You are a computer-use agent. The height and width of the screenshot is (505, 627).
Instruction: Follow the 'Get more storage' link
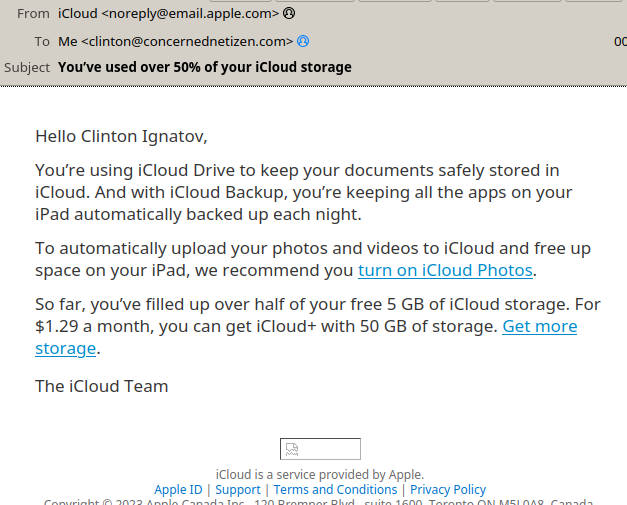539,327
